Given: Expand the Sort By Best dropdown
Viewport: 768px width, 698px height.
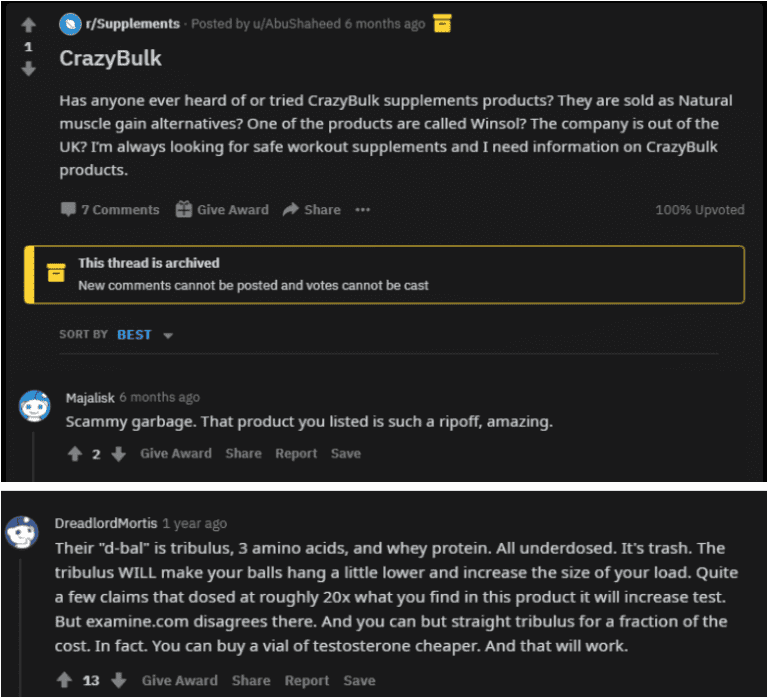Looking at the screenshot, I should click(168, 335).
